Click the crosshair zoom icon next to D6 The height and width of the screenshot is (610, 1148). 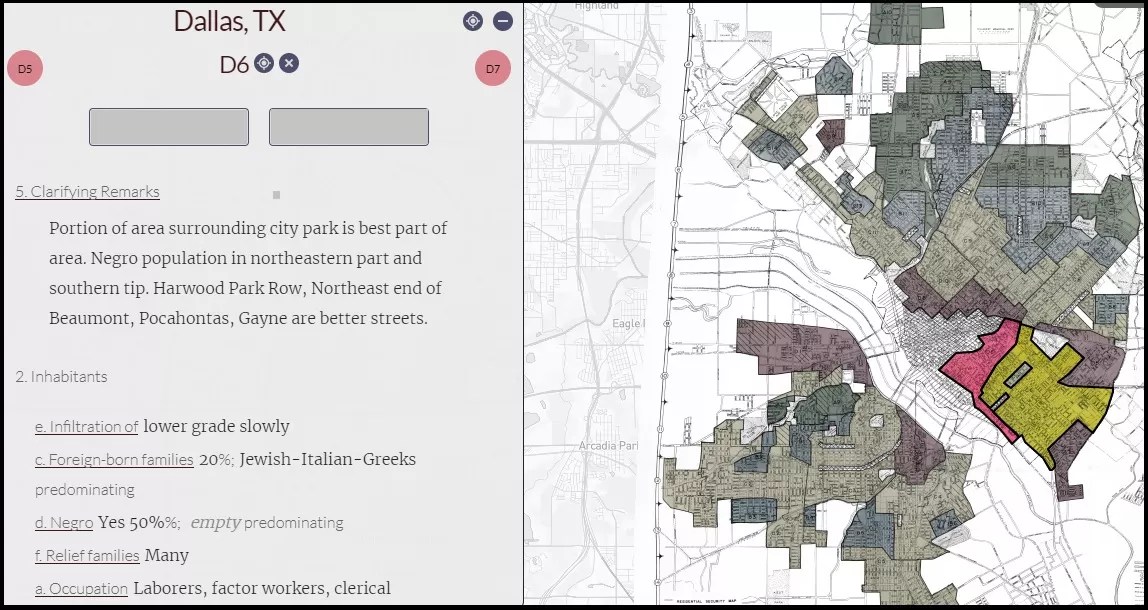(x=262, y=62)
